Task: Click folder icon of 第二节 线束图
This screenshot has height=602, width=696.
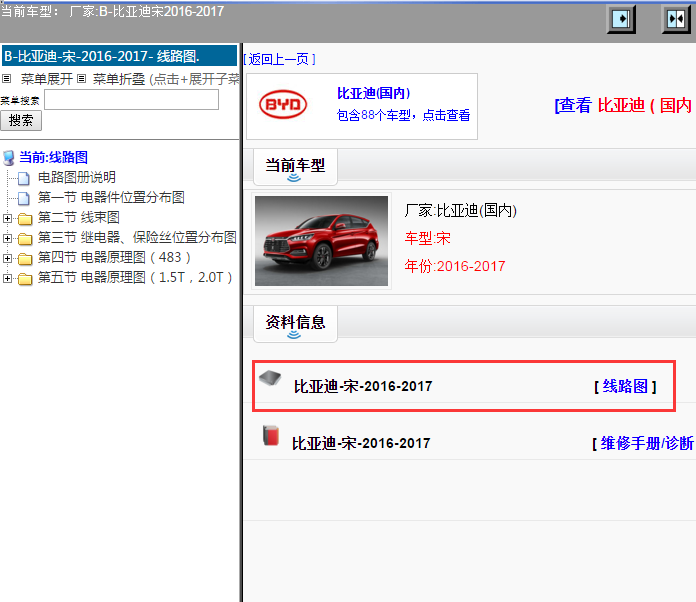Action: 25,218
